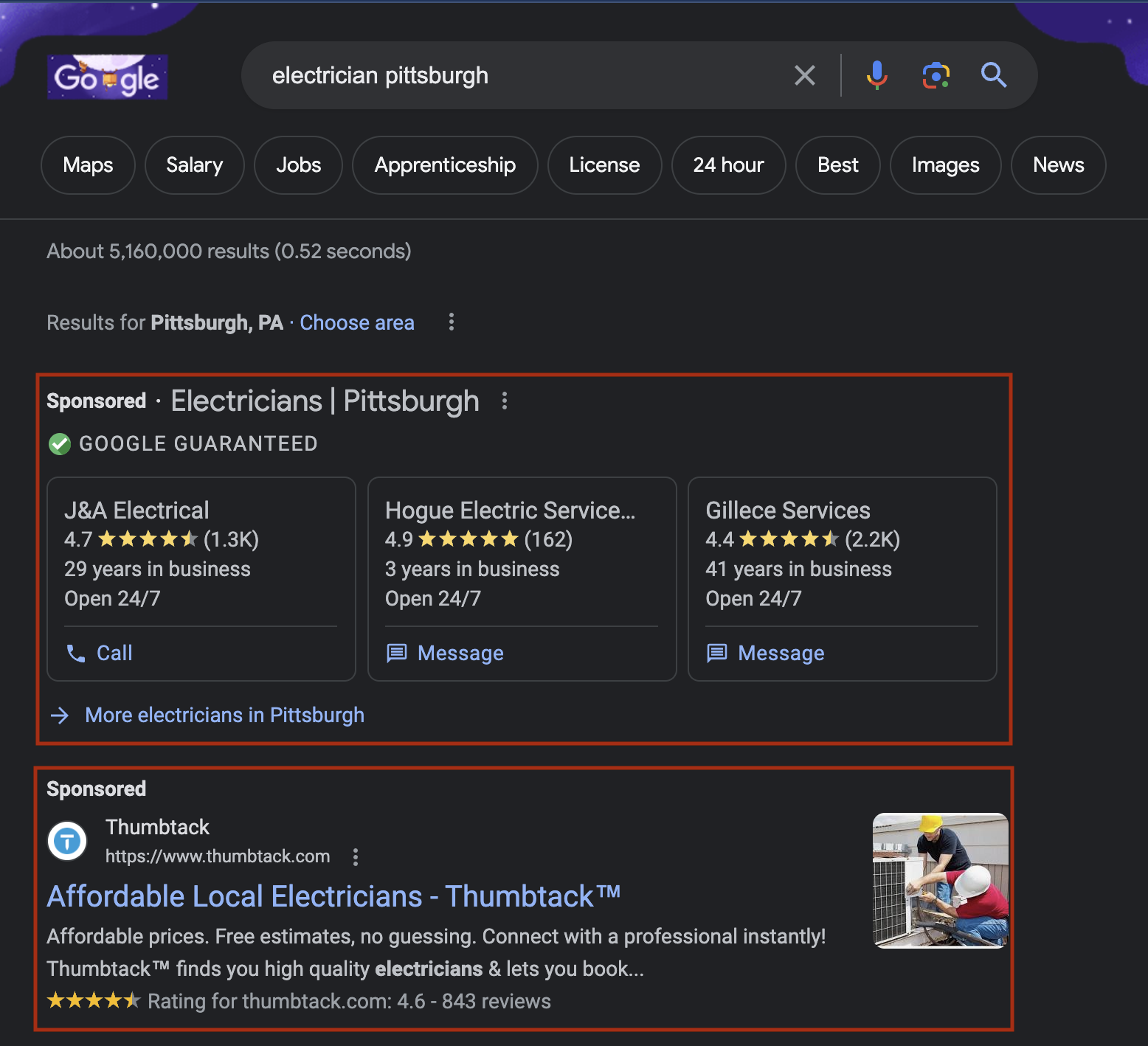Click the Sponsored label above Thumbtack
Viewport: 1148px width, 1046px height.
[x=97, y=789]
